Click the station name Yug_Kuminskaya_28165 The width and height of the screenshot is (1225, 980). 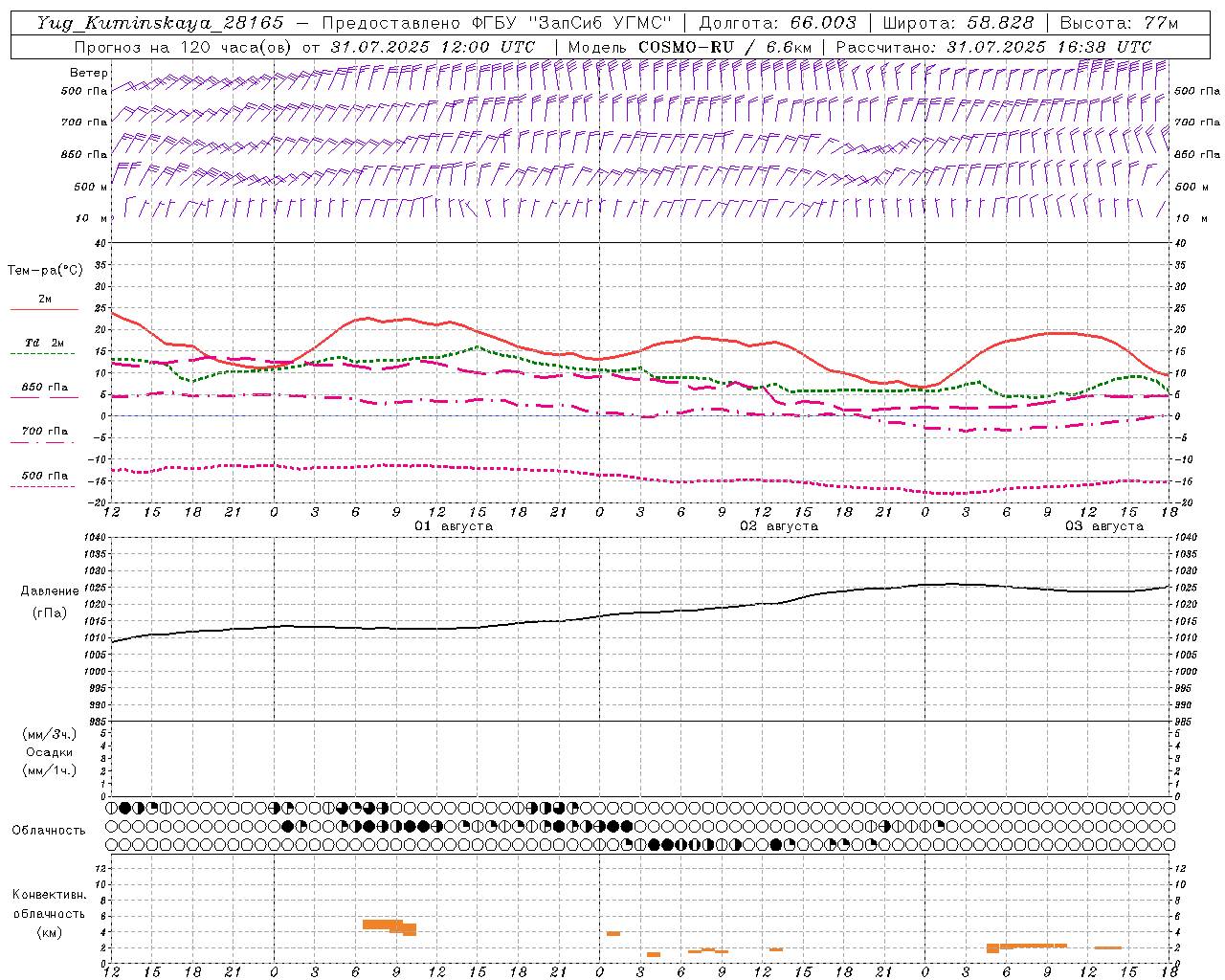160,23
